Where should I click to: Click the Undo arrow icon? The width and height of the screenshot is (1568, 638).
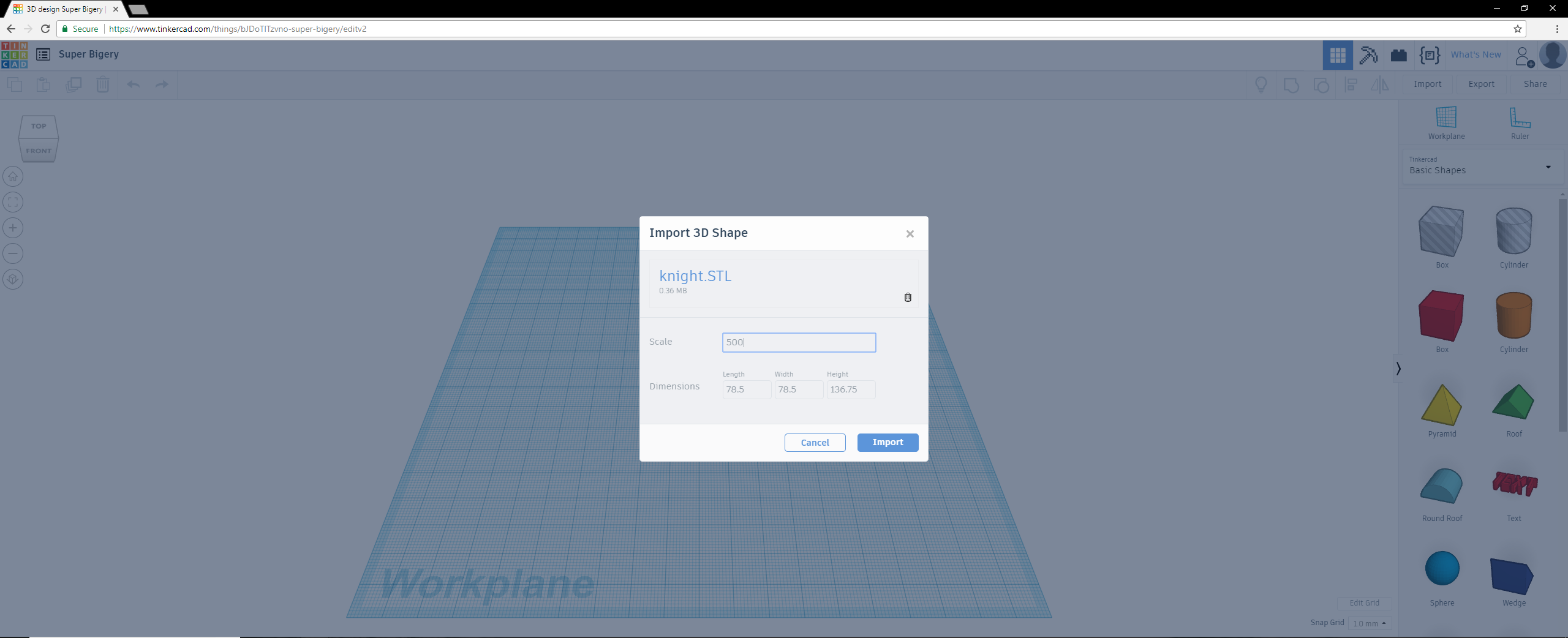coord(132,84)
